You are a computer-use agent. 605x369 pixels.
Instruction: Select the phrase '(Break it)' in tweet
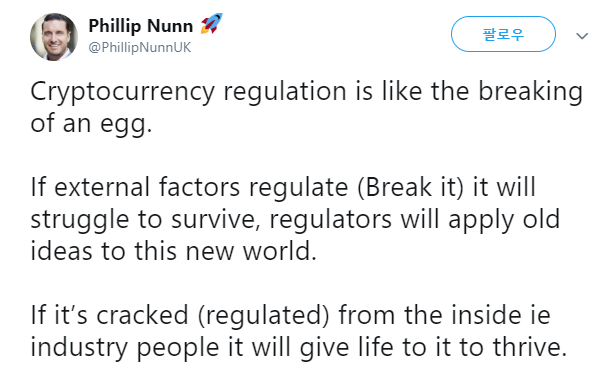coord(410,188)
